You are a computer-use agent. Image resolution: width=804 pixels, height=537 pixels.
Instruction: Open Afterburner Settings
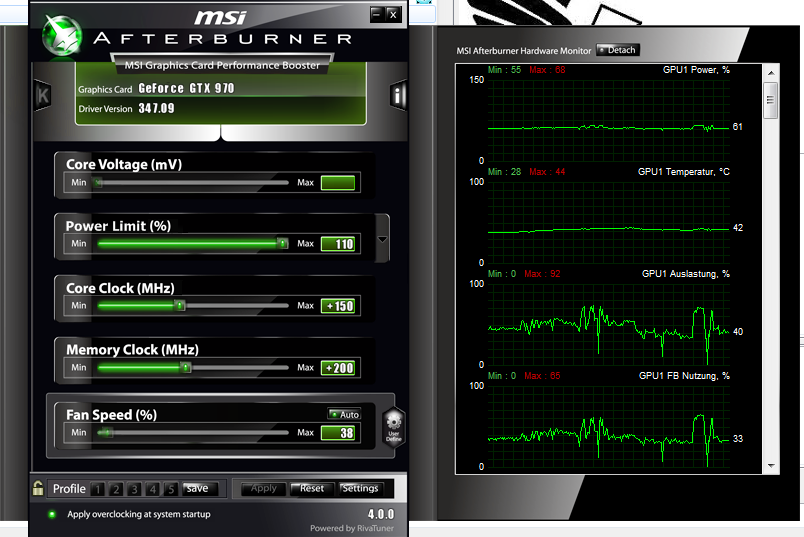[x=360, y=489]
